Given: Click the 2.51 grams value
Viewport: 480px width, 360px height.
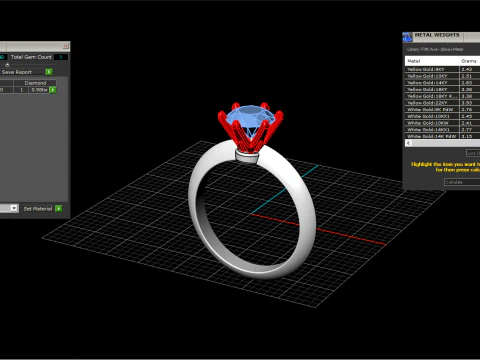Looking at the screenshot, I should tap(467, 76).
